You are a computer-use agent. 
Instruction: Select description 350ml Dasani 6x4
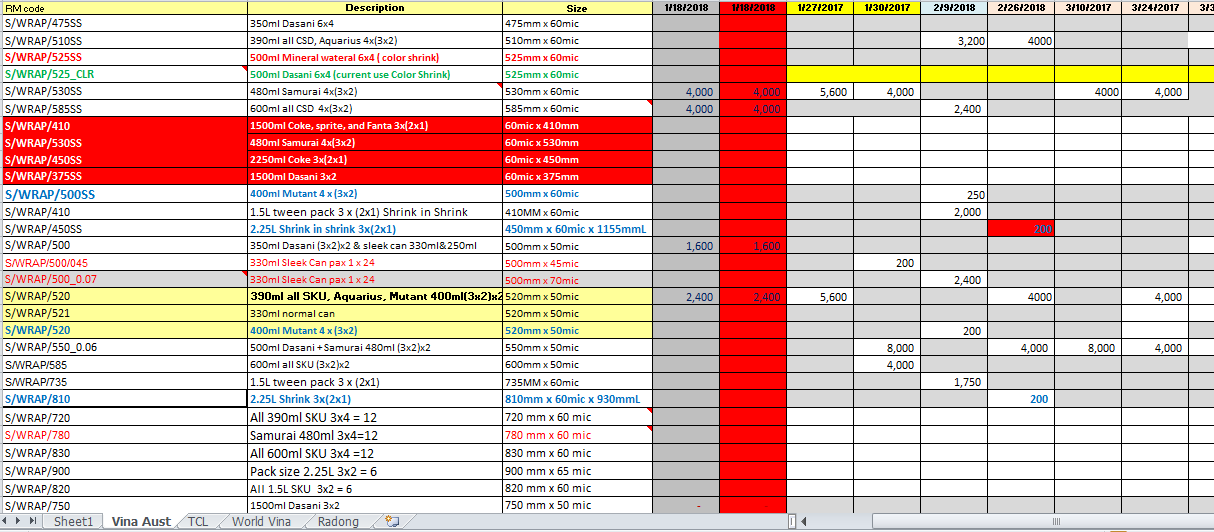[x=375, y=23]
